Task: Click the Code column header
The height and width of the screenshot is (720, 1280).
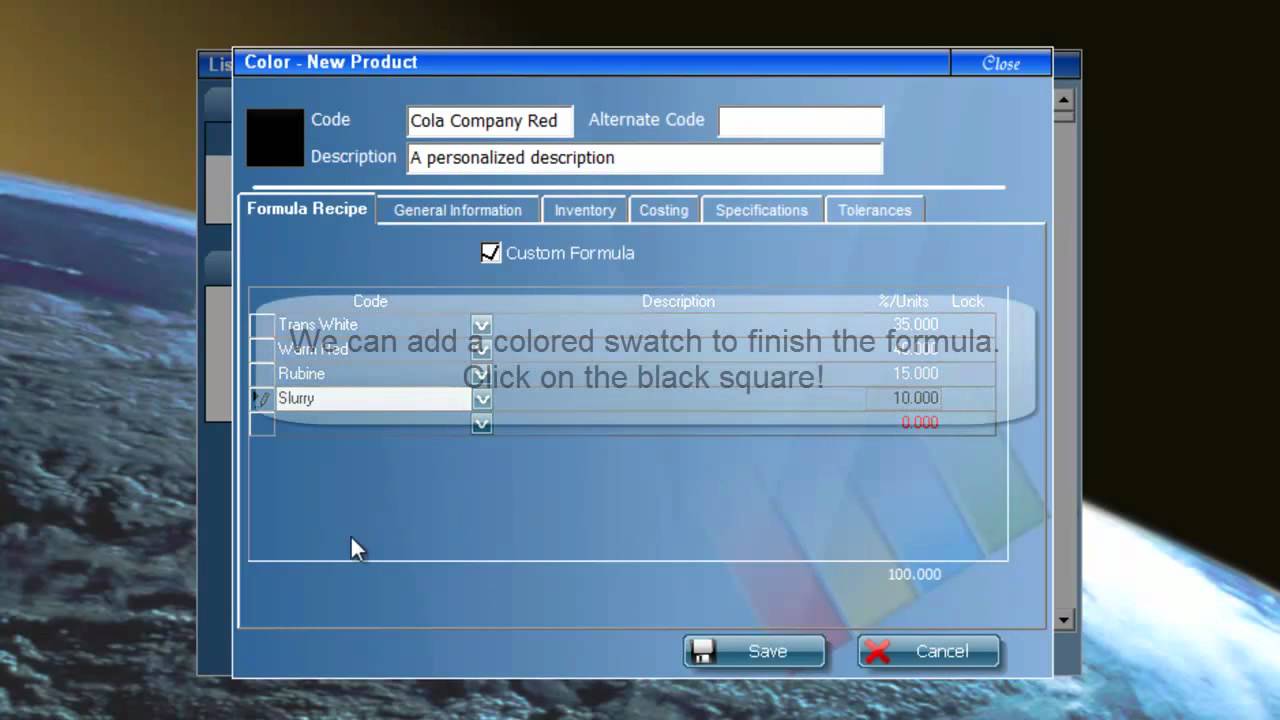Action: click(370, 301)
